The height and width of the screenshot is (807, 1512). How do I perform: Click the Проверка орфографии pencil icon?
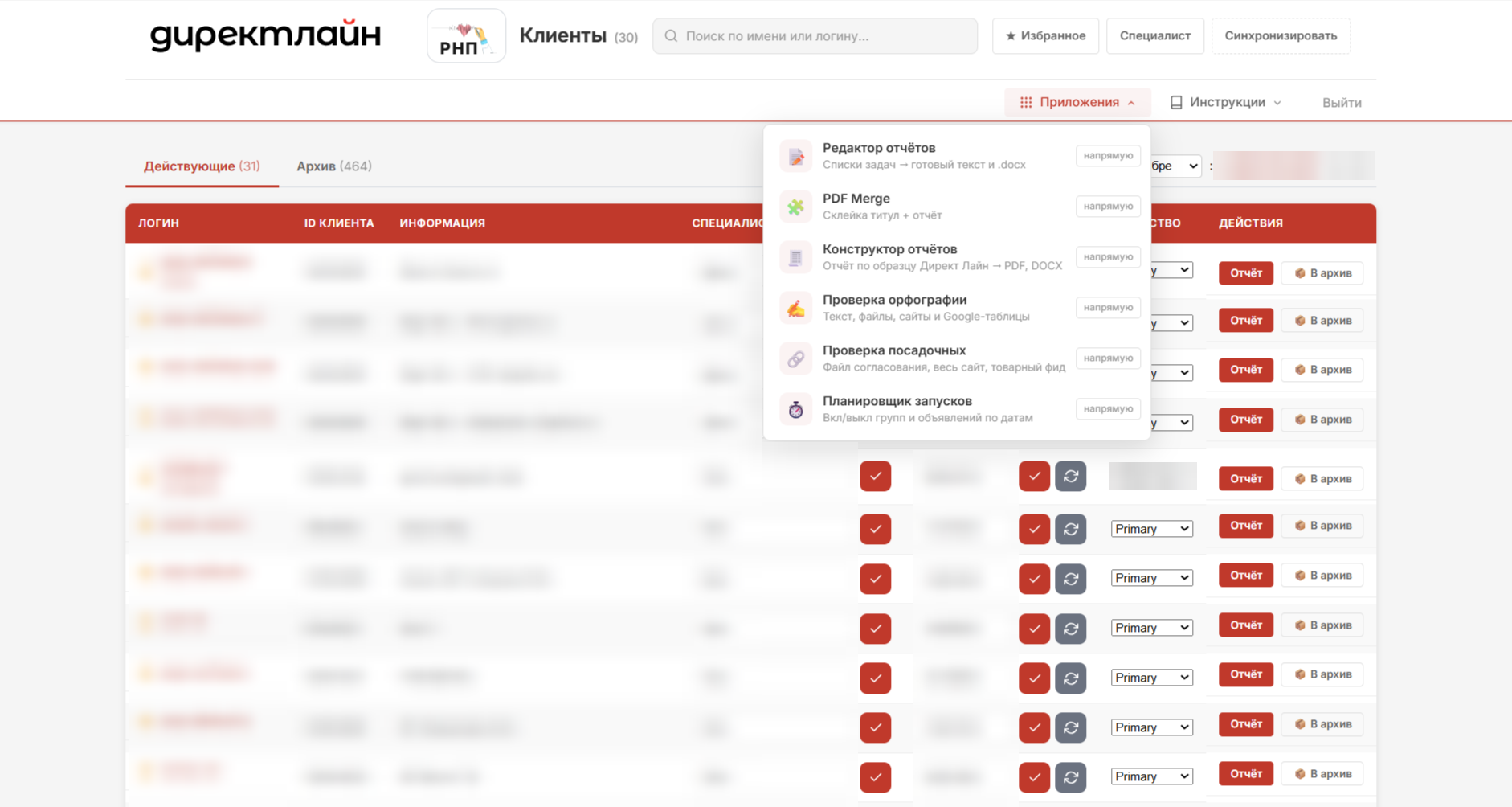(795, 308)
